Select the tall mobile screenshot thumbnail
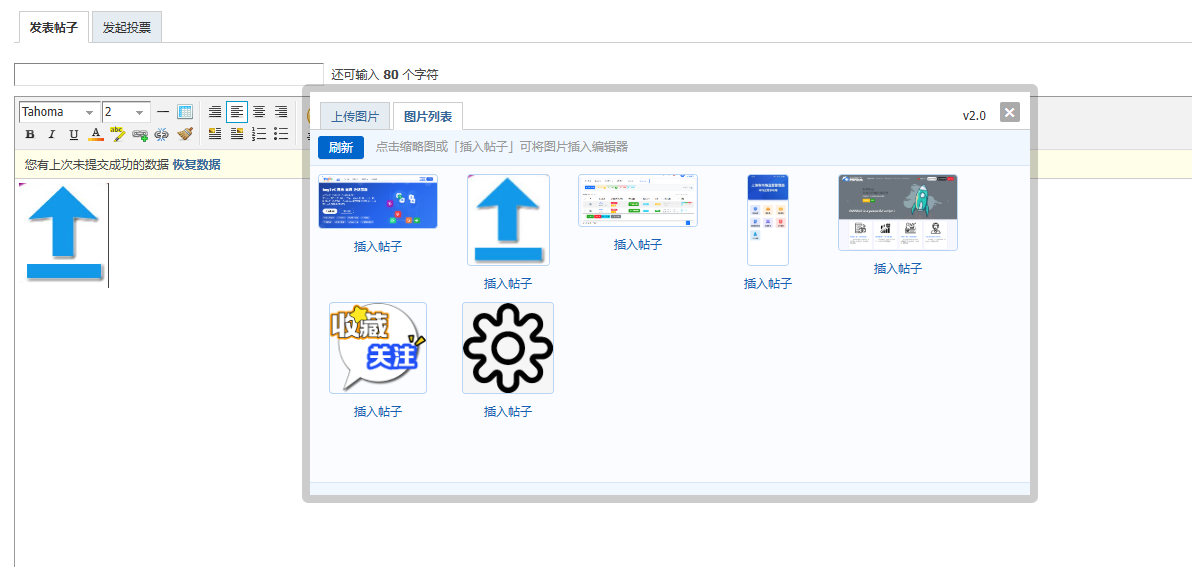 pos(768,220)
